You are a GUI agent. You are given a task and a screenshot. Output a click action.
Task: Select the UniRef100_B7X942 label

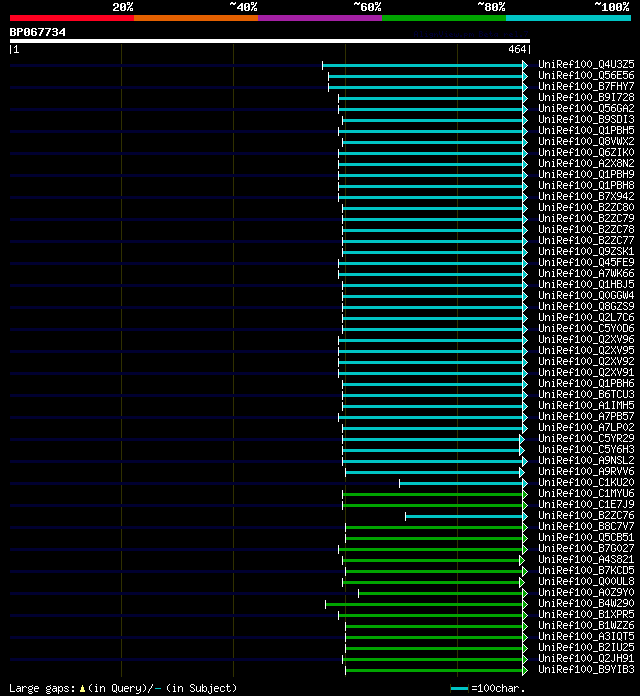coord(586,196)
